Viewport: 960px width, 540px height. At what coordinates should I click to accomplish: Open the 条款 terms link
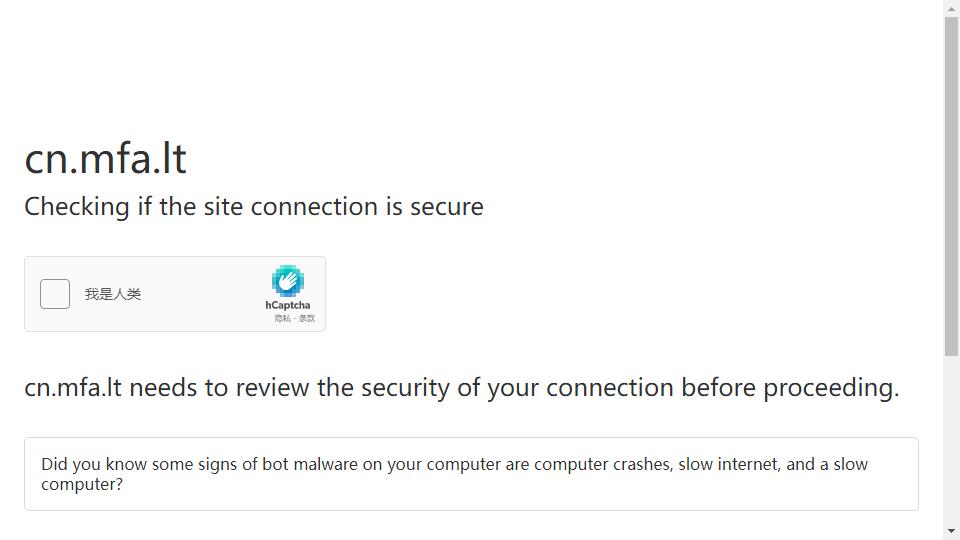tap(307, 318)
